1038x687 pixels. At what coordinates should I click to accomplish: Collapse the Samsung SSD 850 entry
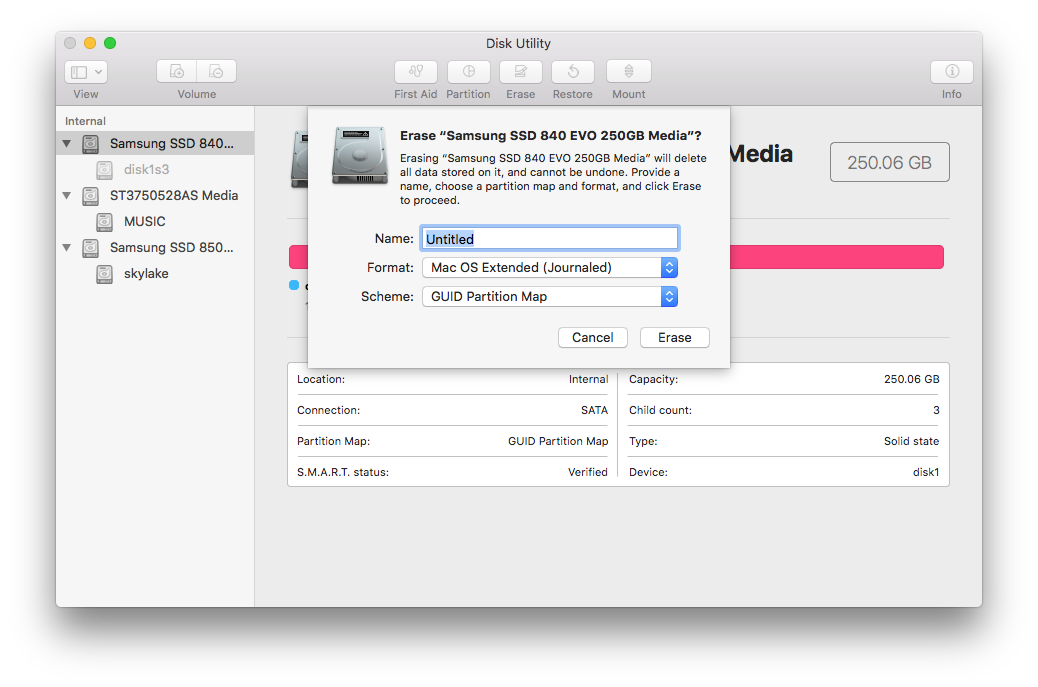click(66, 247)
